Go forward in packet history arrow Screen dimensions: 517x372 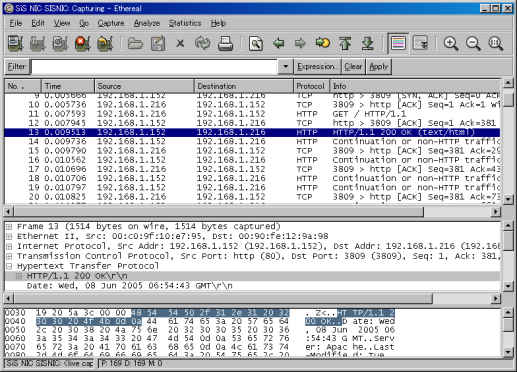point(300,43)
